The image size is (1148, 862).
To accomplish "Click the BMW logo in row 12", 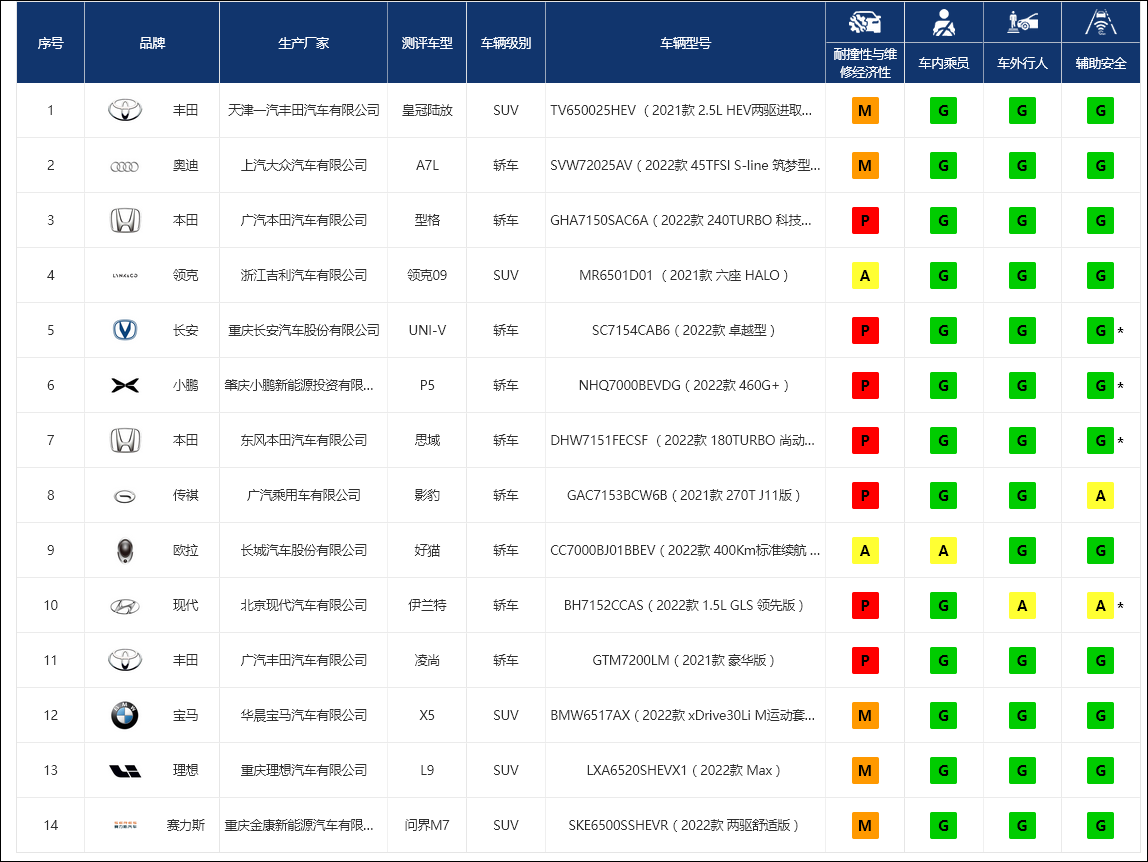I will [x=125, y=716].
